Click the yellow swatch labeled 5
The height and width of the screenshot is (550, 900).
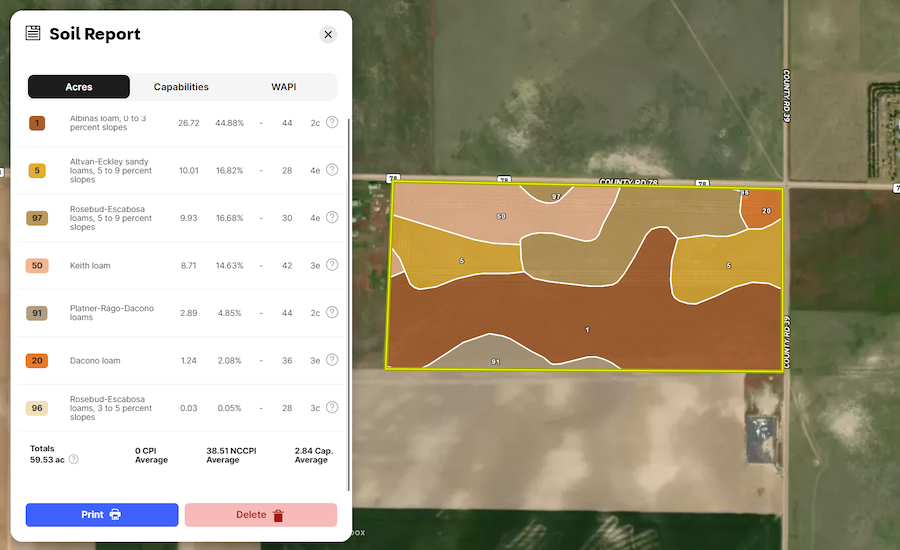pos(37,171)
